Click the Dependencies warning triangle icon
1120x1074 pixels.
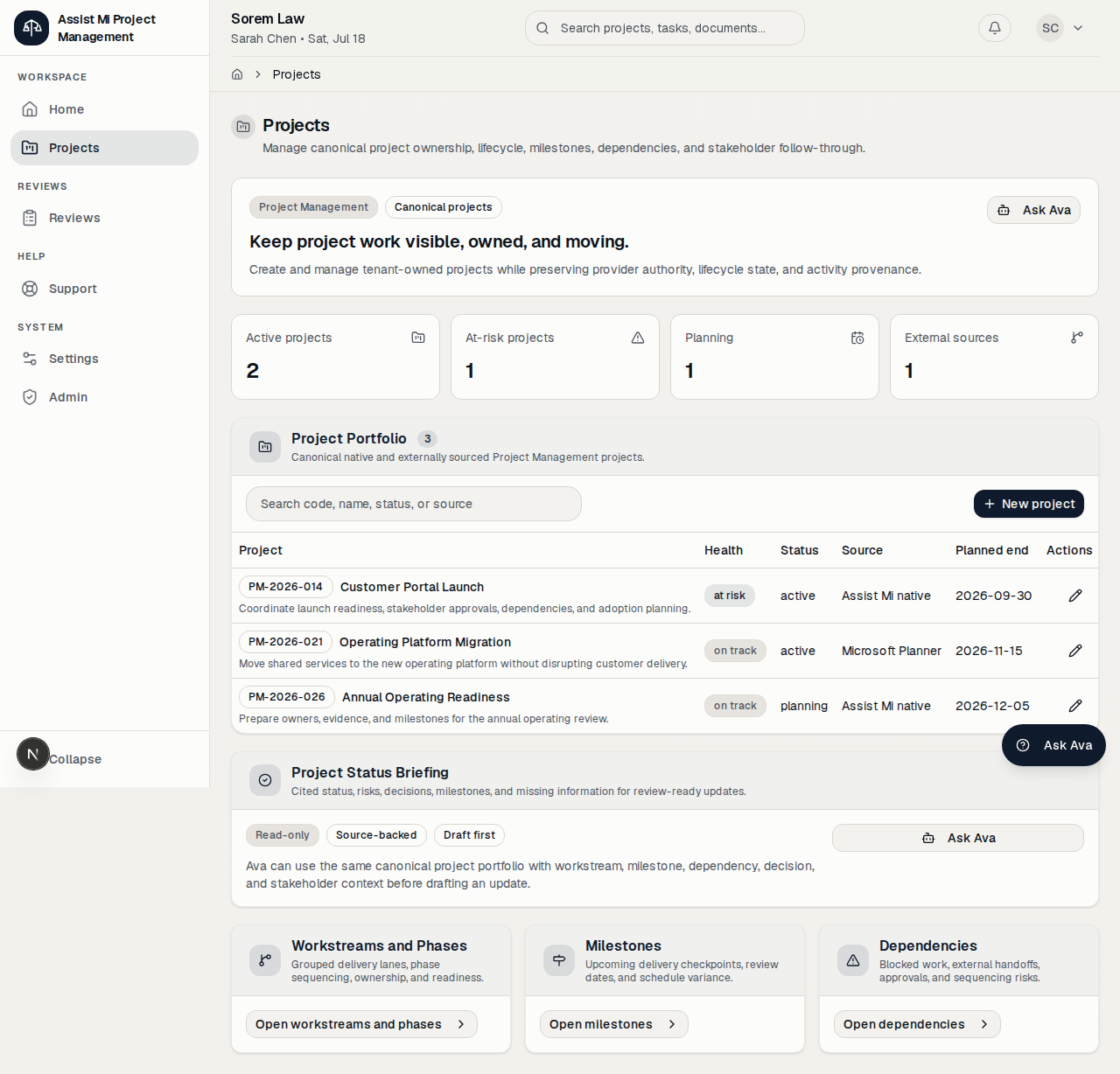(x=853, y=960)
